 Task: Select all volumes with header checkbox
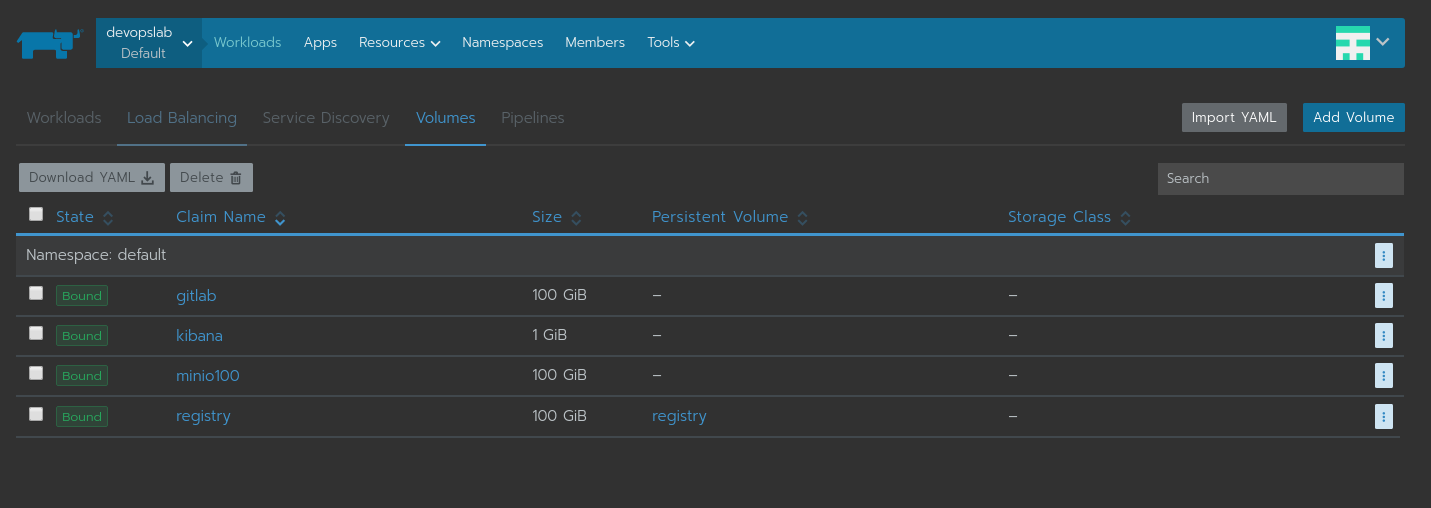pos(36,213)
